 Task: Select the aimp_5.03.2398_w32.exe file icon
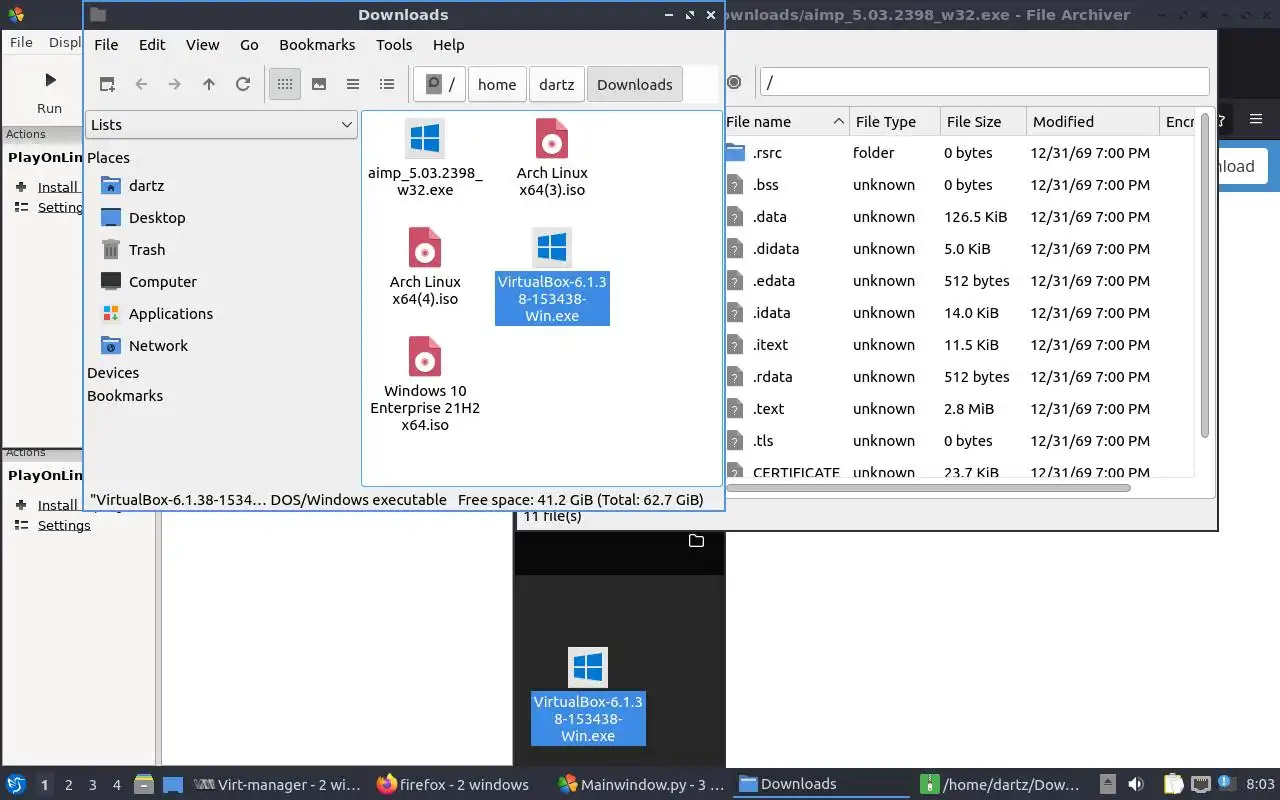point(425,139)
